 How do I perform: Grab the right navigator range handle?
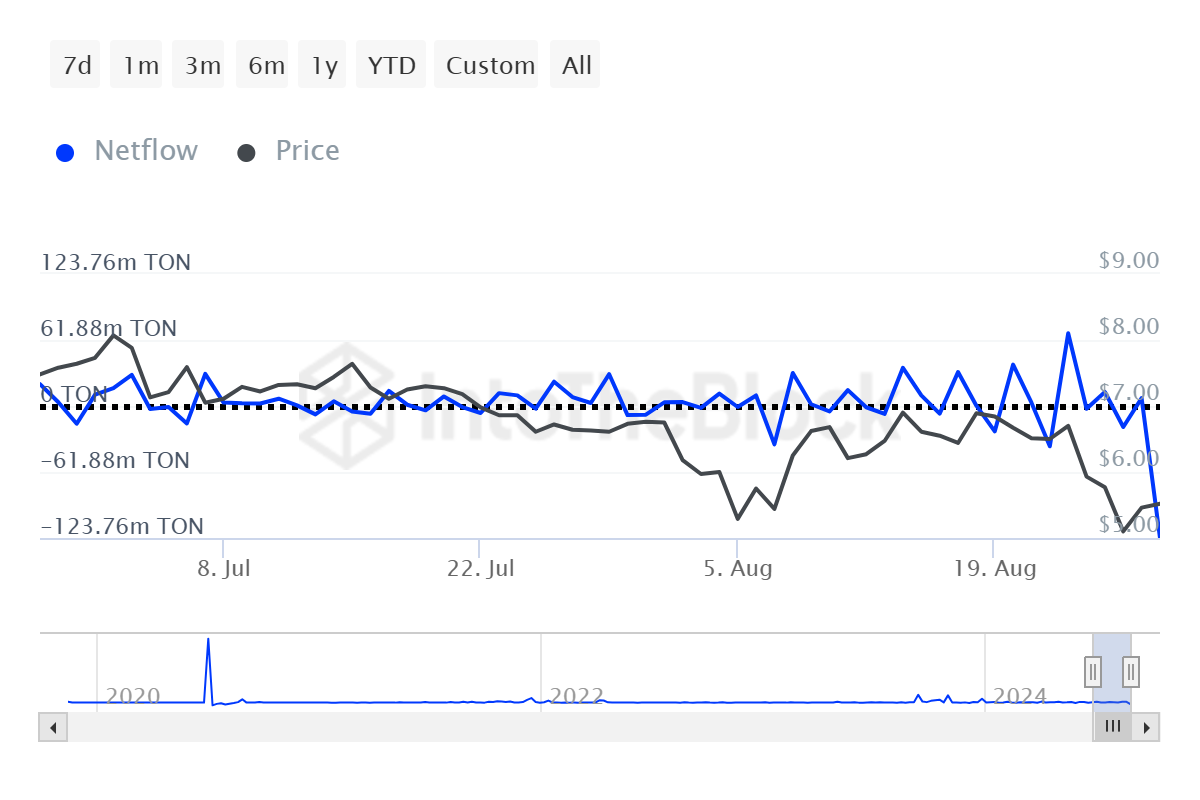[1131, 670]
